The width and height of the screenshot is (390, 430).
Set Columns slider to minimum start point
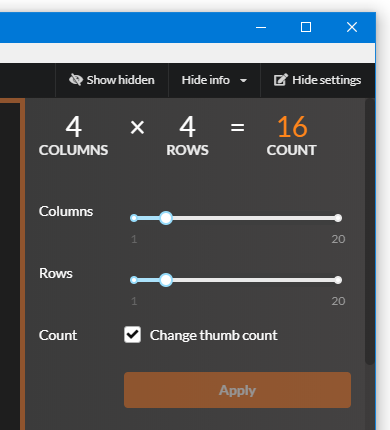(134, 218)
